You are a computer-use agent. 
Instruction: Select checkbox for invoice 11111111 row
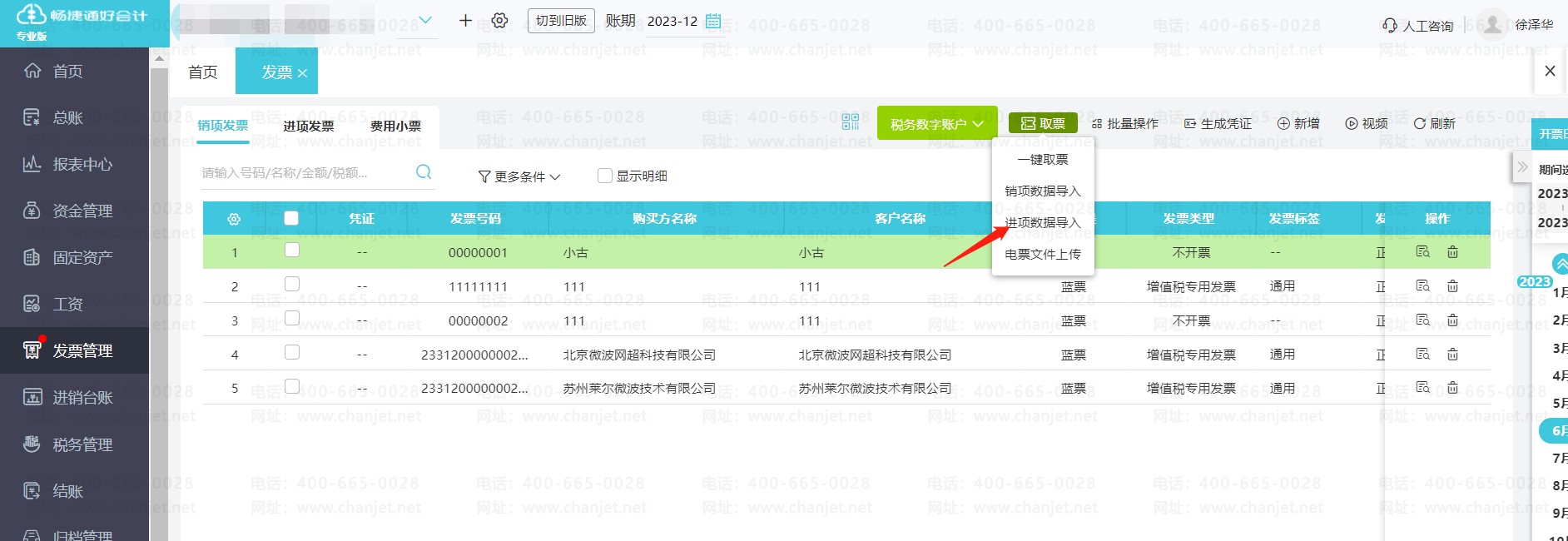(291, 285)
